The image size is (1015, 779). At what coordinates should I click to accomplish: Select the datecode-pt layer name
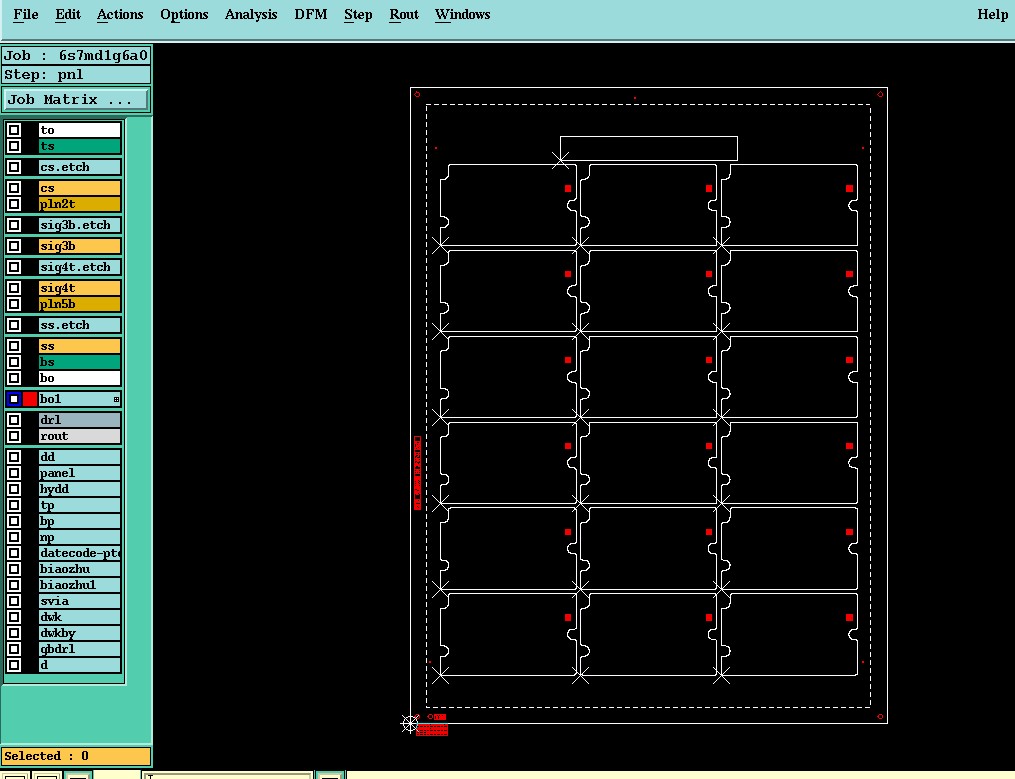coord(80,553)
